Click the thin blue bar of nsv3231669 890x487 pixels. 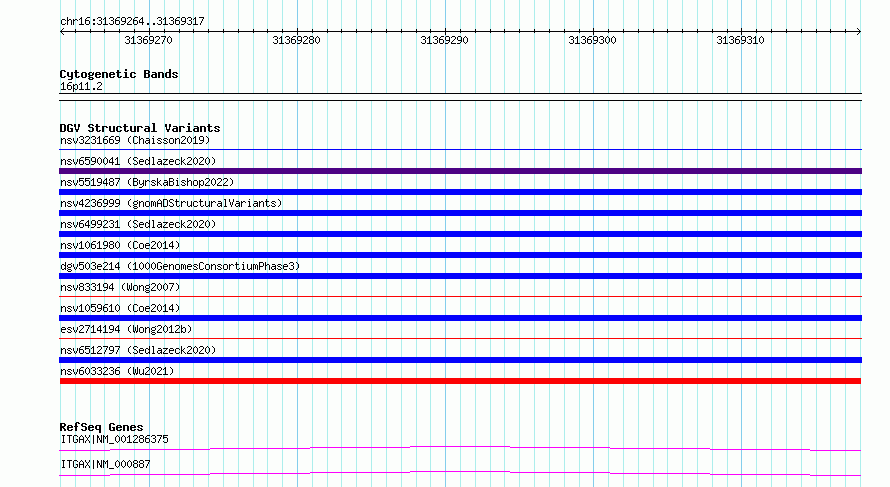coord(460,150)
